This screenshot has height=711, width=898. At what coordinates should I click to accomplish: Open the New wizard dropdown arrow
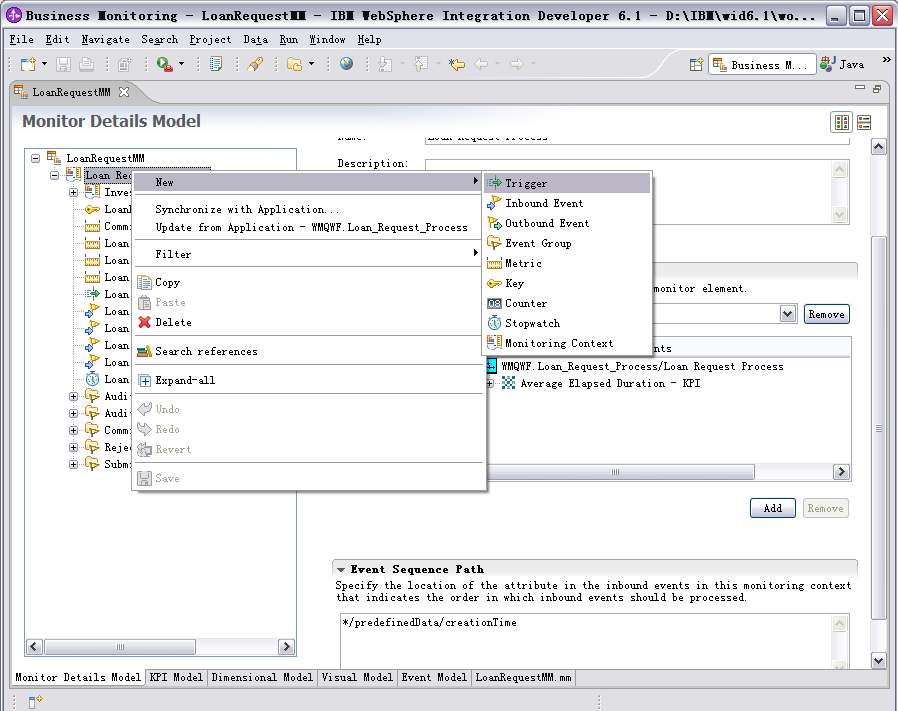44,64
